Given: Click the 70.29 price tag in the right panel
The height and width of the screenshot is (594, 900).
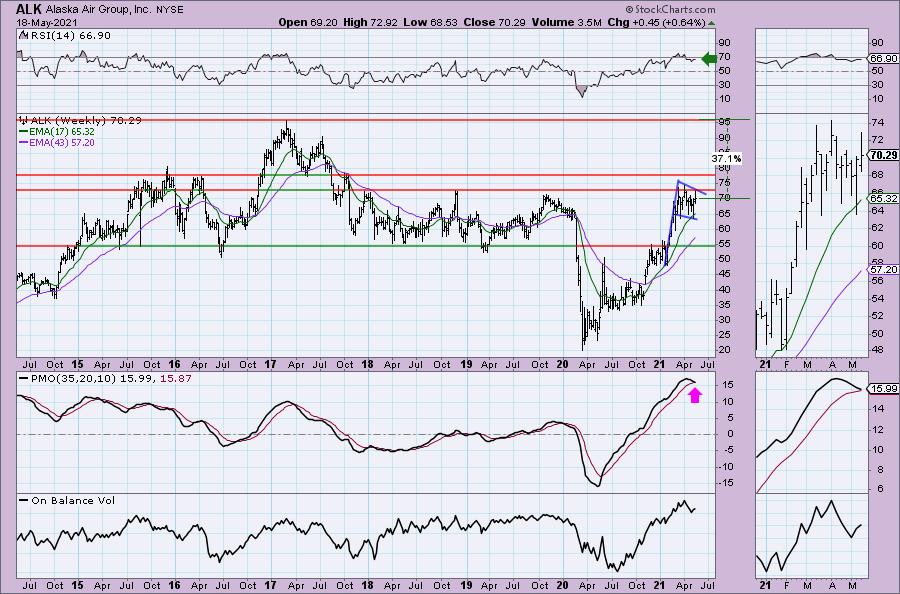Looking at the screenshot, I should tap(883, 155).
